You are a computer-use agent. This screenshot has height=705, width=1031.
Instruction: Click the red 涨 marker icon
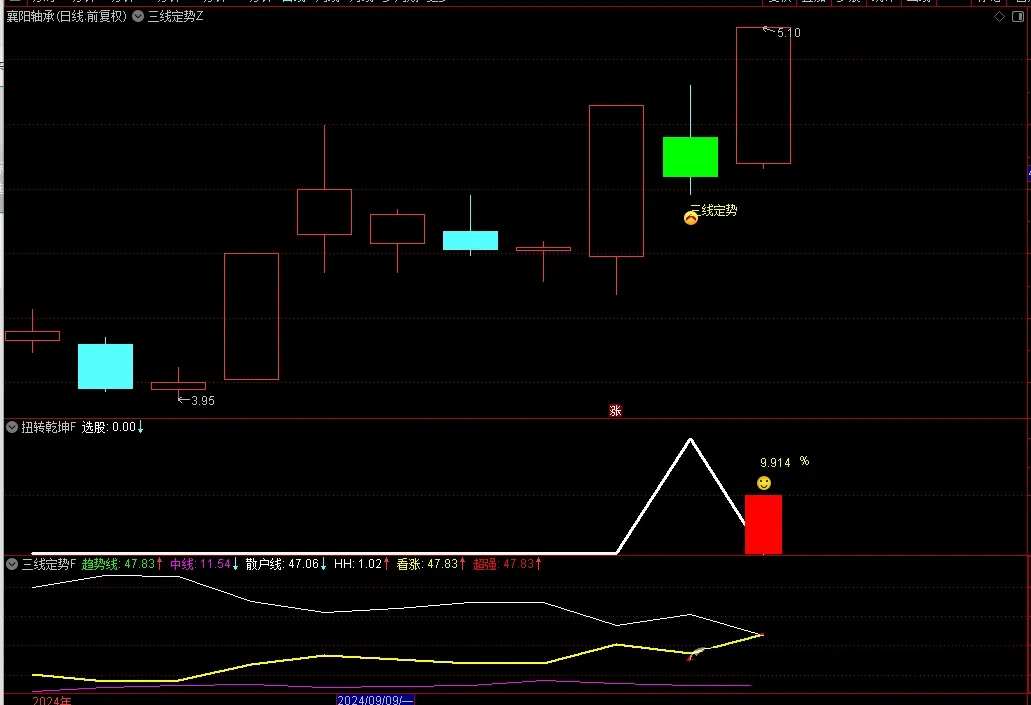[615, 410]
